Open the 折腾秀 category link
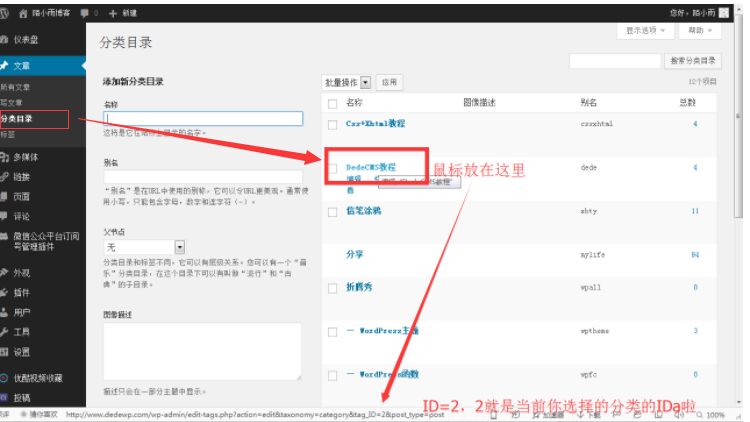This screenshot has height=422, width=750. pyautogui.click(x=360, y=286)
